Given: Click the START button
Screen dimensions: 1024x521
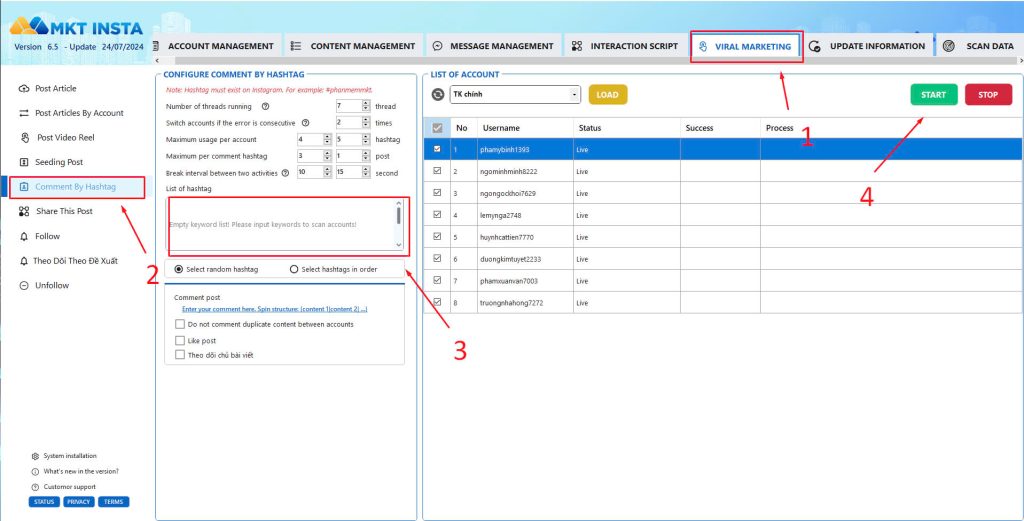Looking at the screenshot, I should [934, 95].
